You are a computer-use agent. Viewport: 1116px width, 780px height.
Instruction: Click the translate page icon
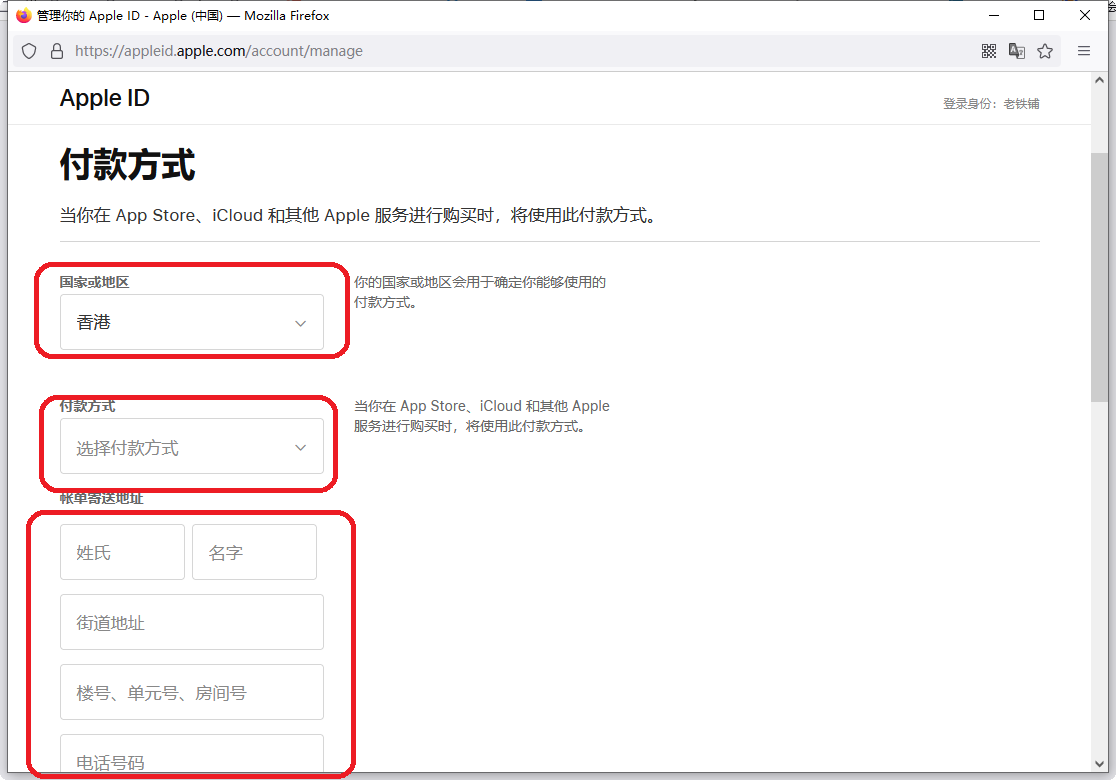click(x=1017, y=51)
